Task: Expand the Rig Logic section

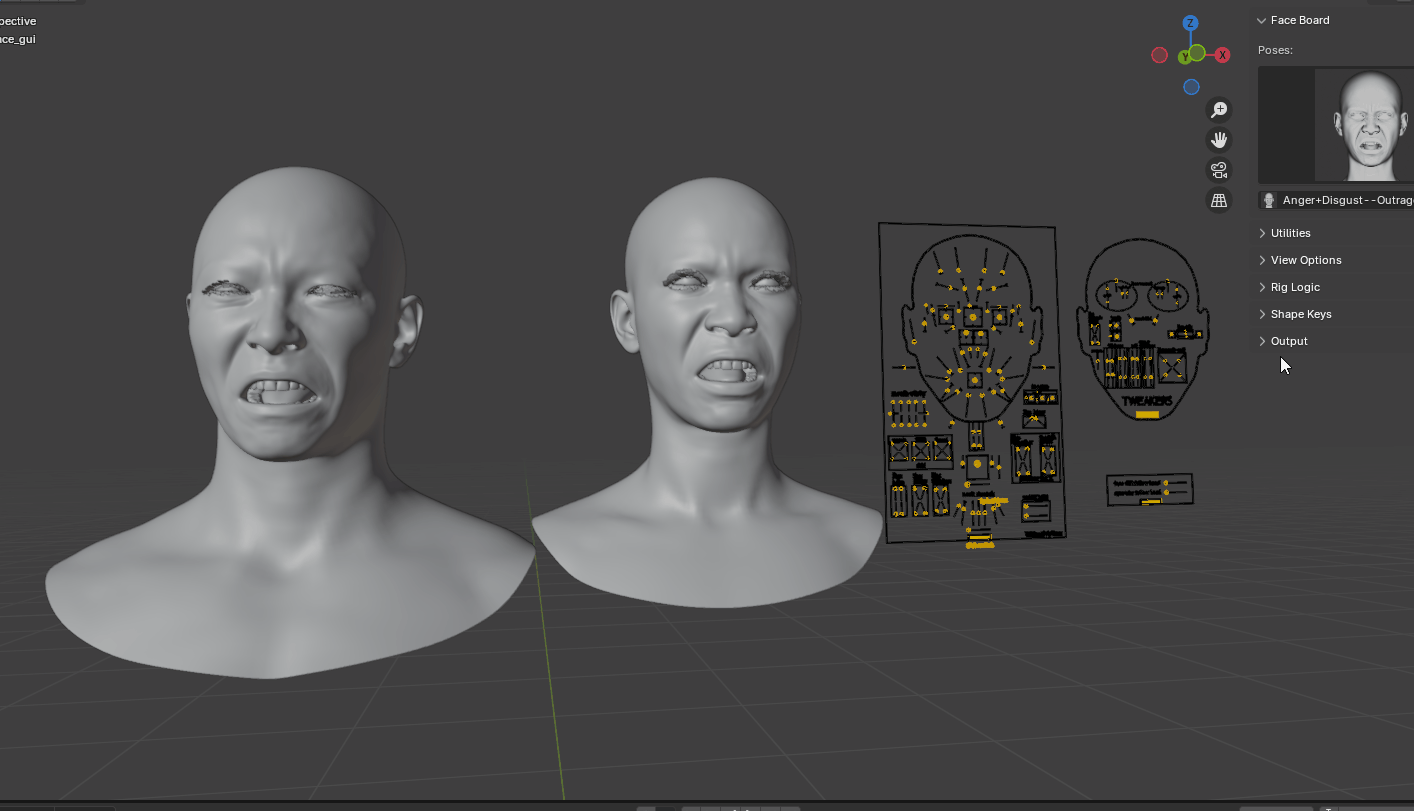Action: (x=1294, y=287)
